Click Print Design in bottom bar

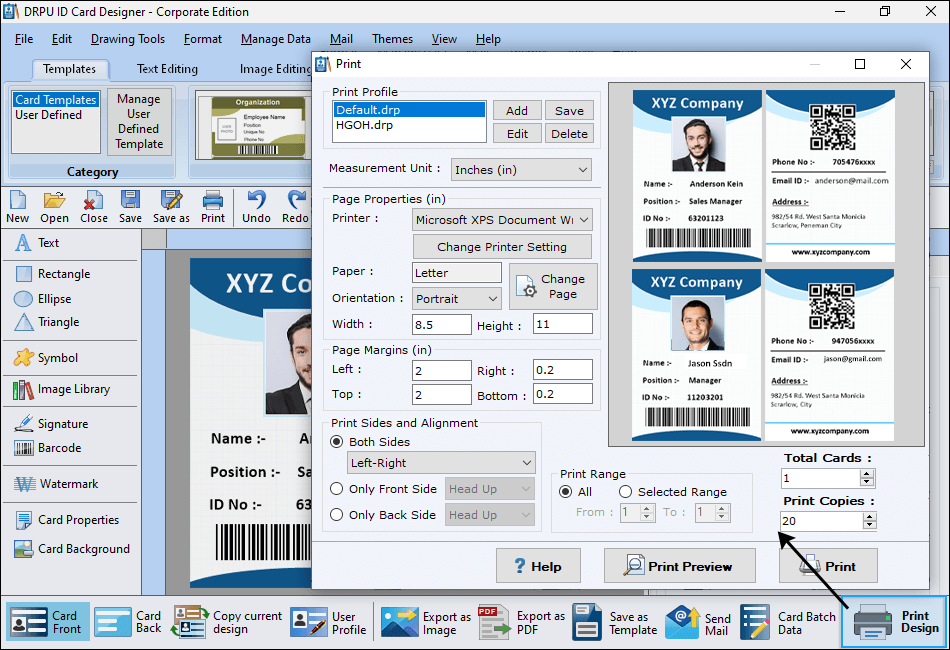pyautogui.click(x=894, y=622)
